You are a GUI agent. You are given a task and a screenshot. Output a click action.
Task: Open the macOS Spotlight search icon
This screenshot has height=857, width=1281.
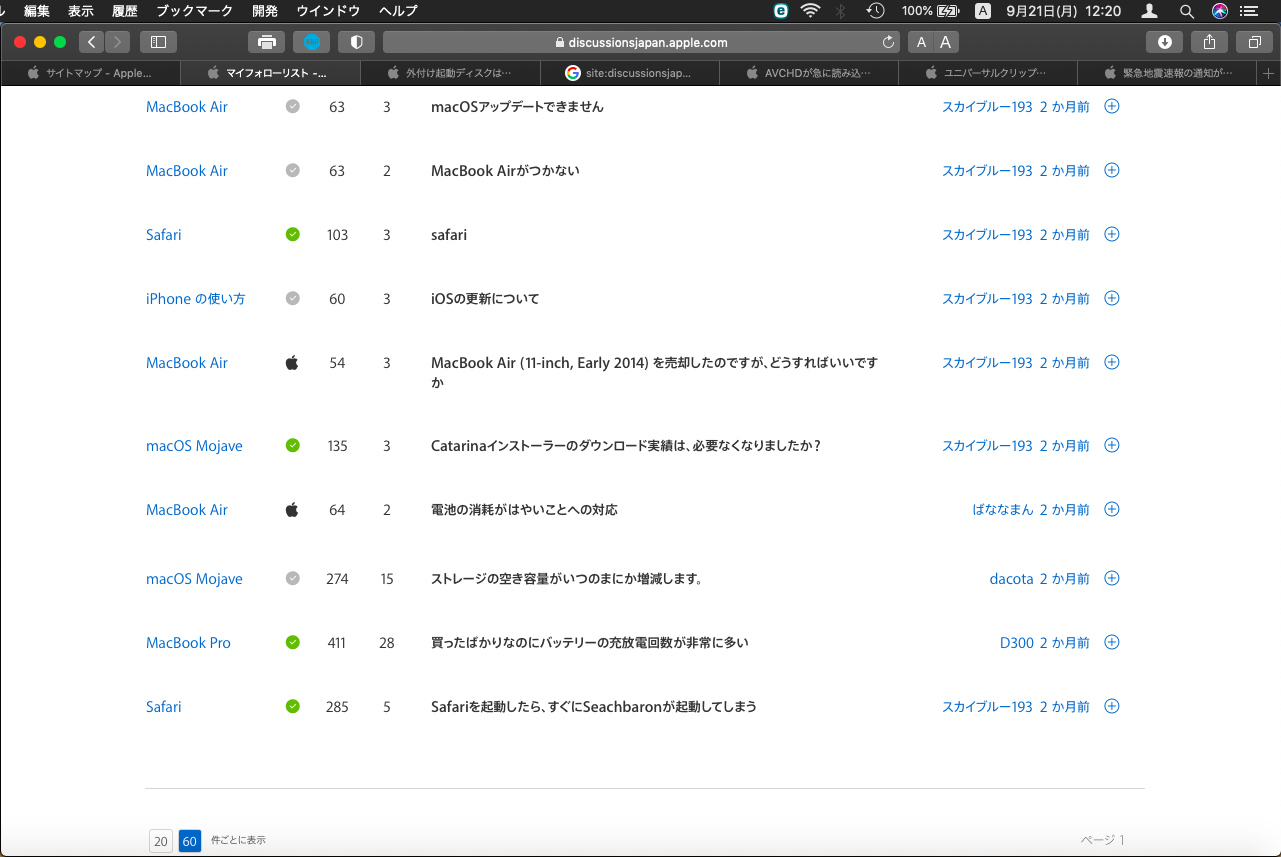coord(1187,11)
